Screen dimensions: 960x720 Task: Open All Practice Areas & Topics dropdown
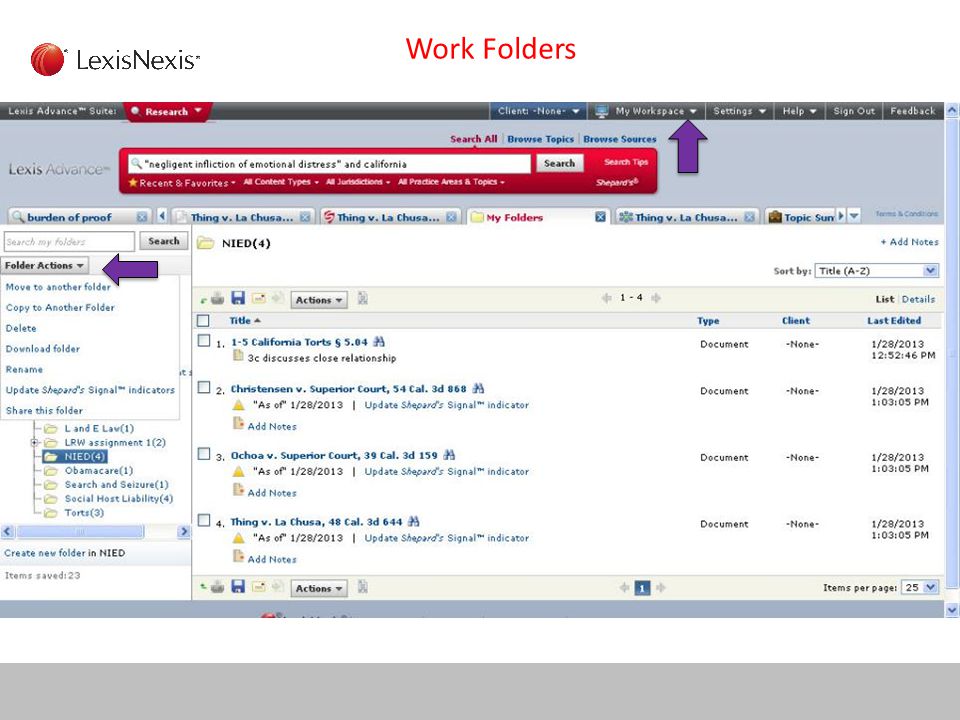click(451, 182)
